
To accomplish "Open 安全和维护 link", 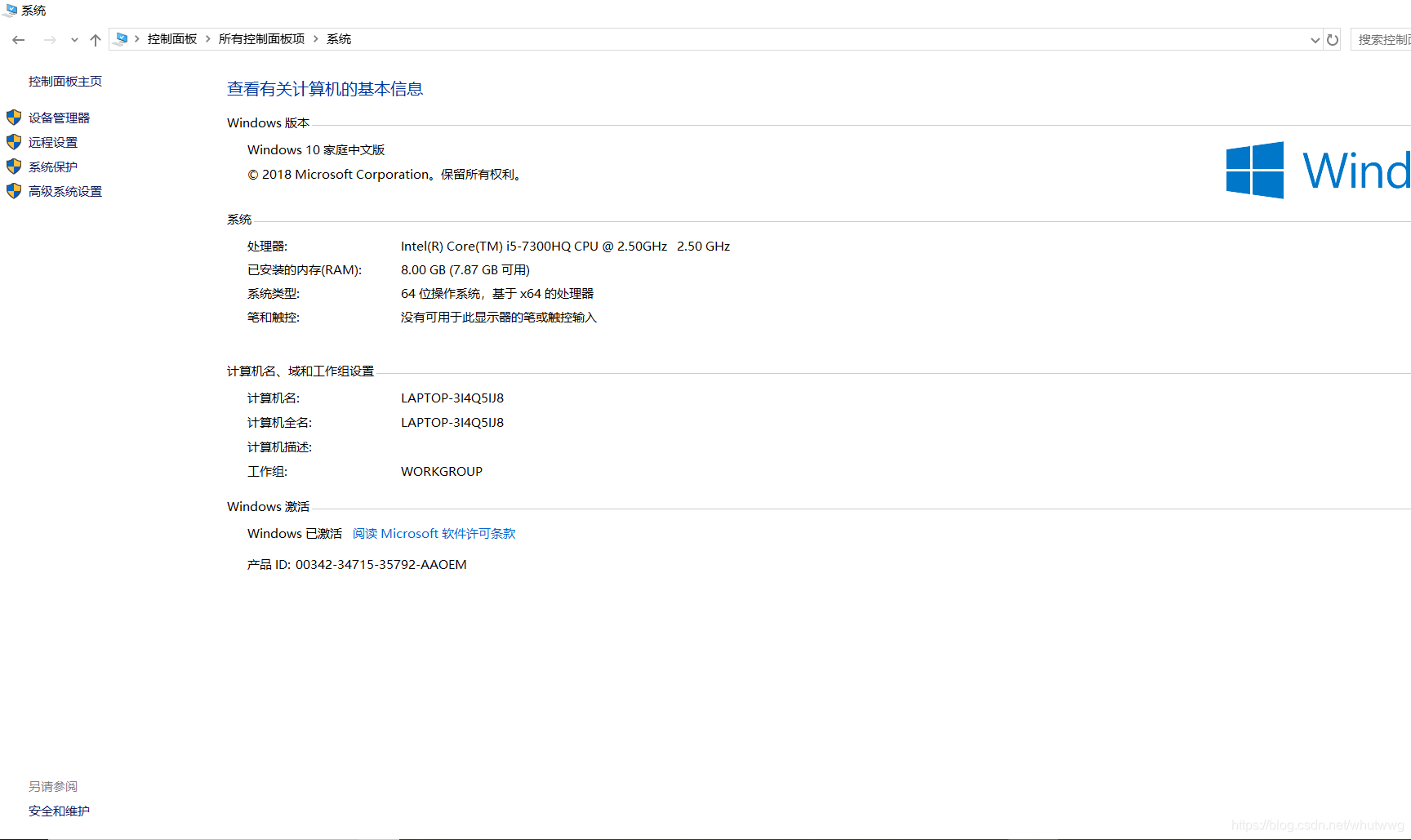I will [x=60, y=811].
